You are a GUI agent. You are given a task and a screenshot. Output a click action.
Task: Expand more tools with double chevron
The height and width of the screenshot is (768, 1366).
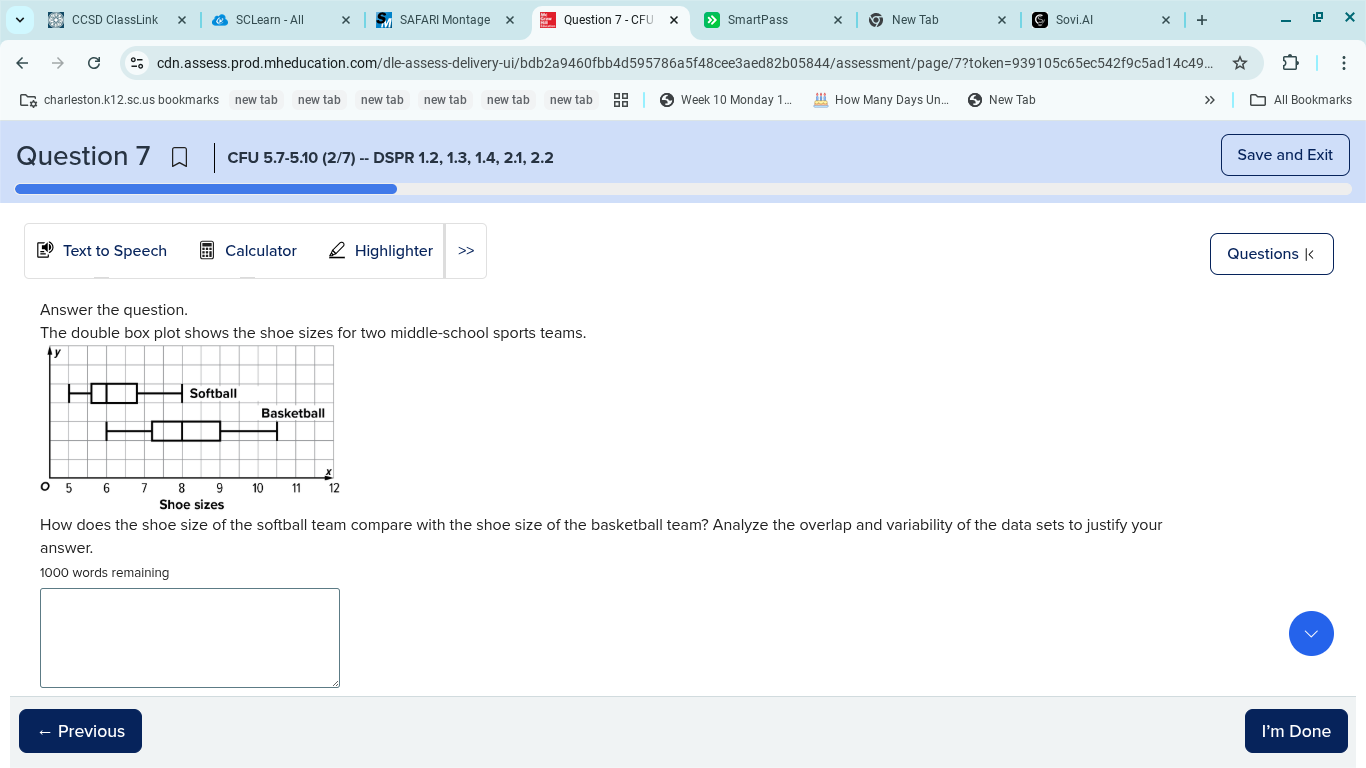tap(466, 251)
